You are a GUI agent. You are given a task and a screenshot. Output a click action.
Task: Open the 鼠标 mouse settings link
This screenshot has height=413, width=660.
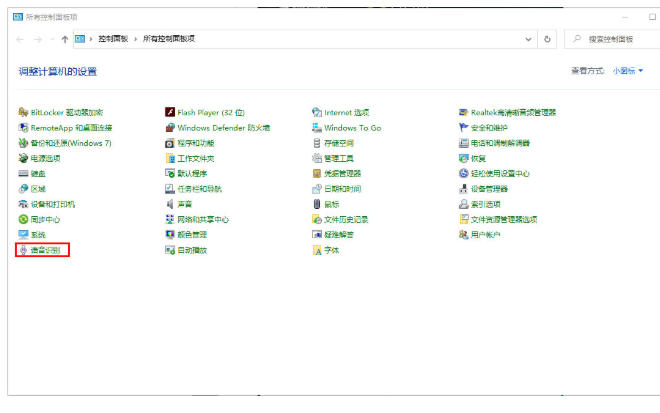click(331, 204)
